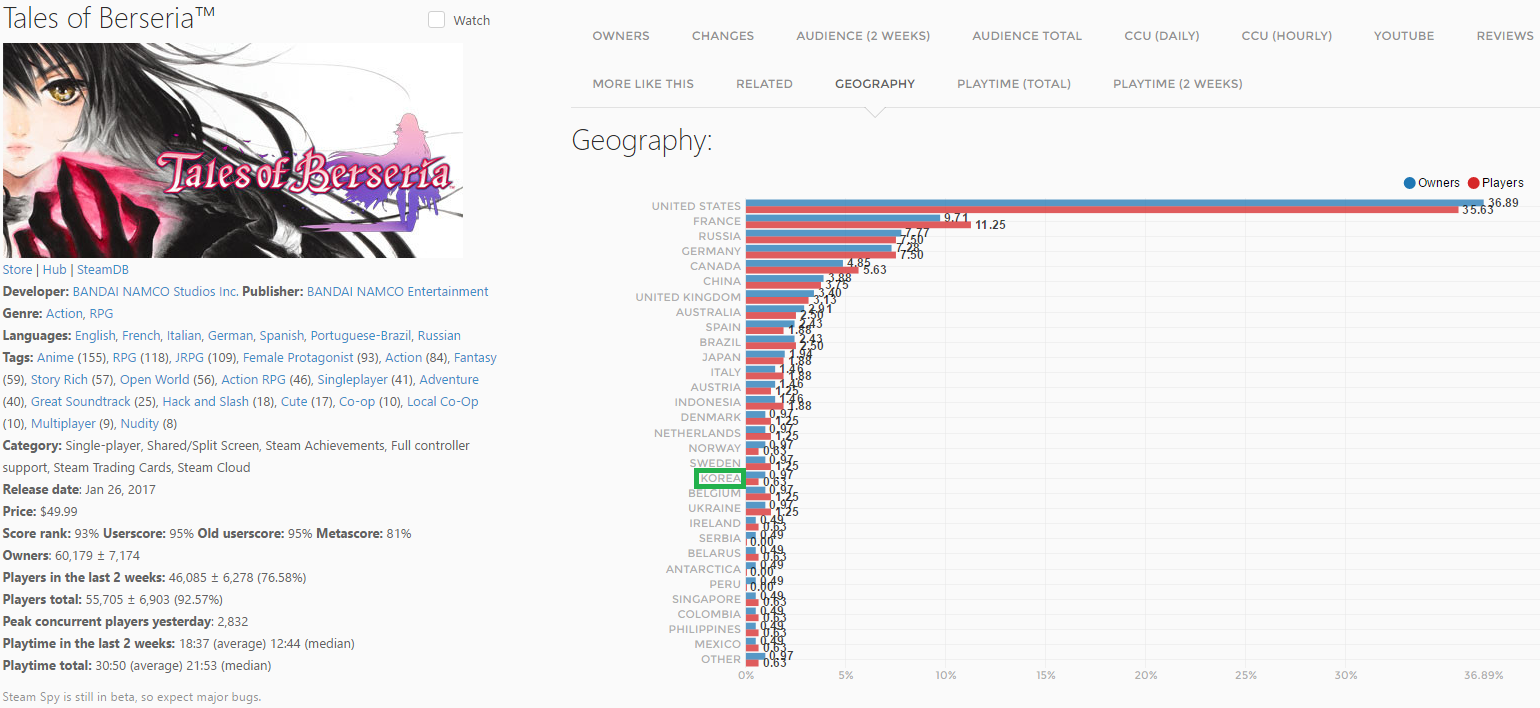Click the Tales of Berseria title
1540x708 pixels.
click(x=110, y=17)
